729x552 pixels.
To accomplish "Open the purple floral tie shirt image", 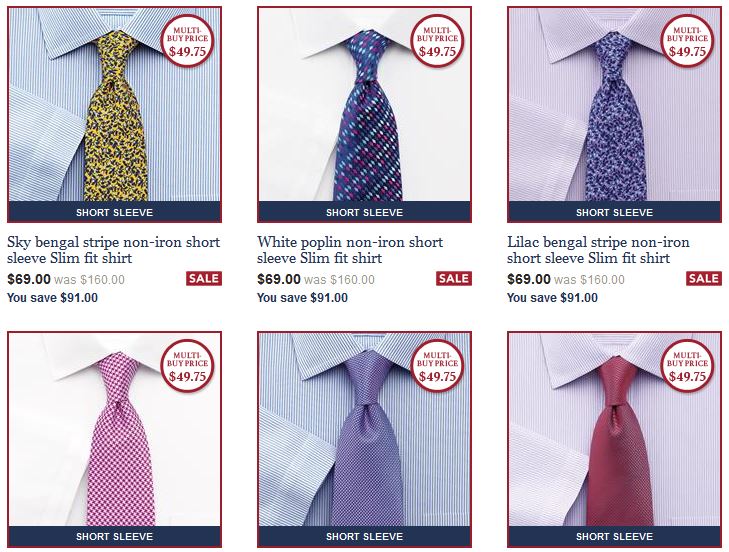I will click(x=614, y=114).
